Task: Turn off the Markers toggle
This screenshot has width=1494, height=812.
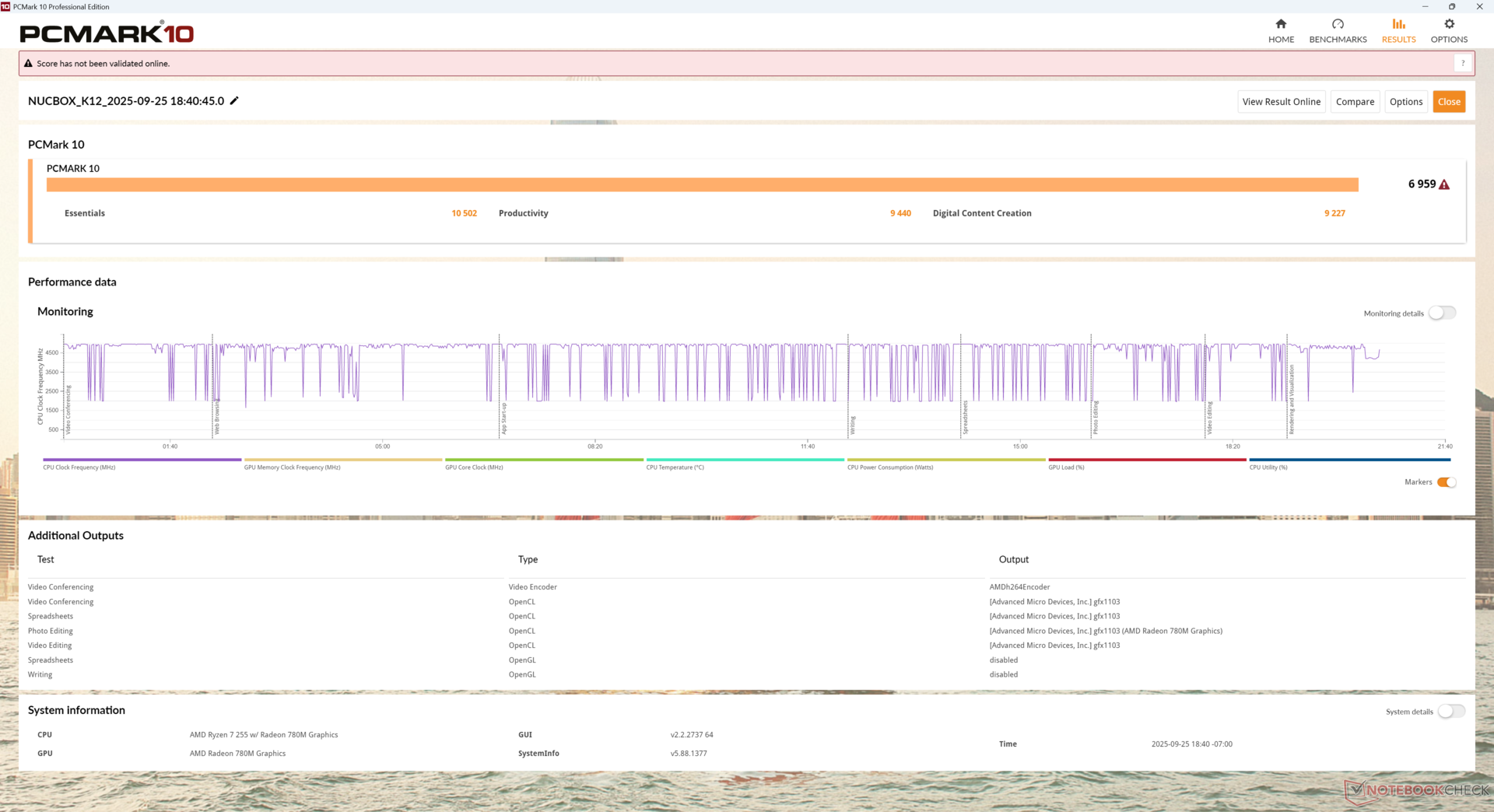Action: pos(1447,482)
